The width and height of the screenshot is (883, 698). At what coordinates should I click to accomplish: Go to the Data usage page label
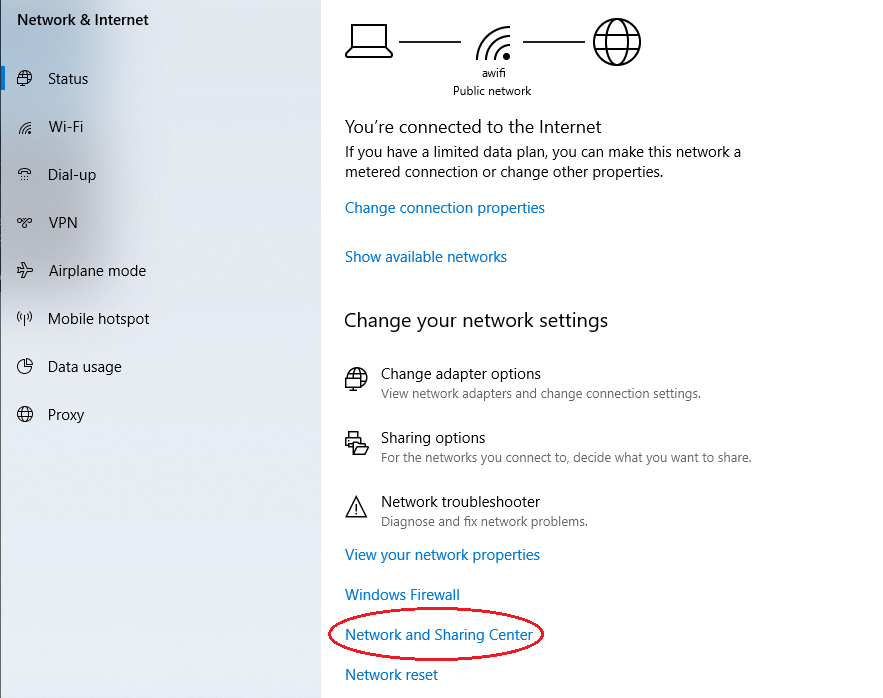pos(85,367)
